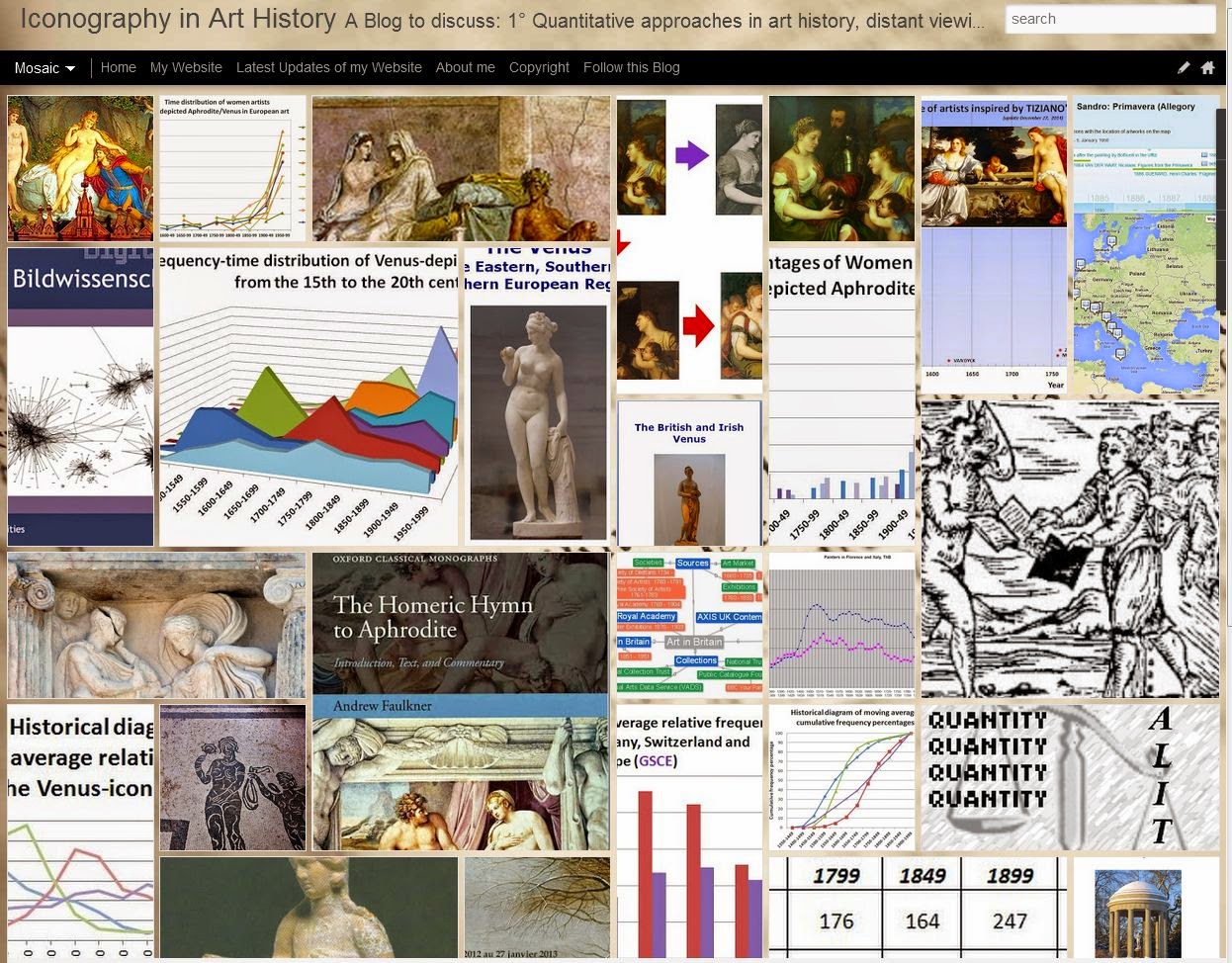The image size is (1232, 963).
Task: Open Painters in Florence and Italy line chart
Action: click(x=841, y=625)
